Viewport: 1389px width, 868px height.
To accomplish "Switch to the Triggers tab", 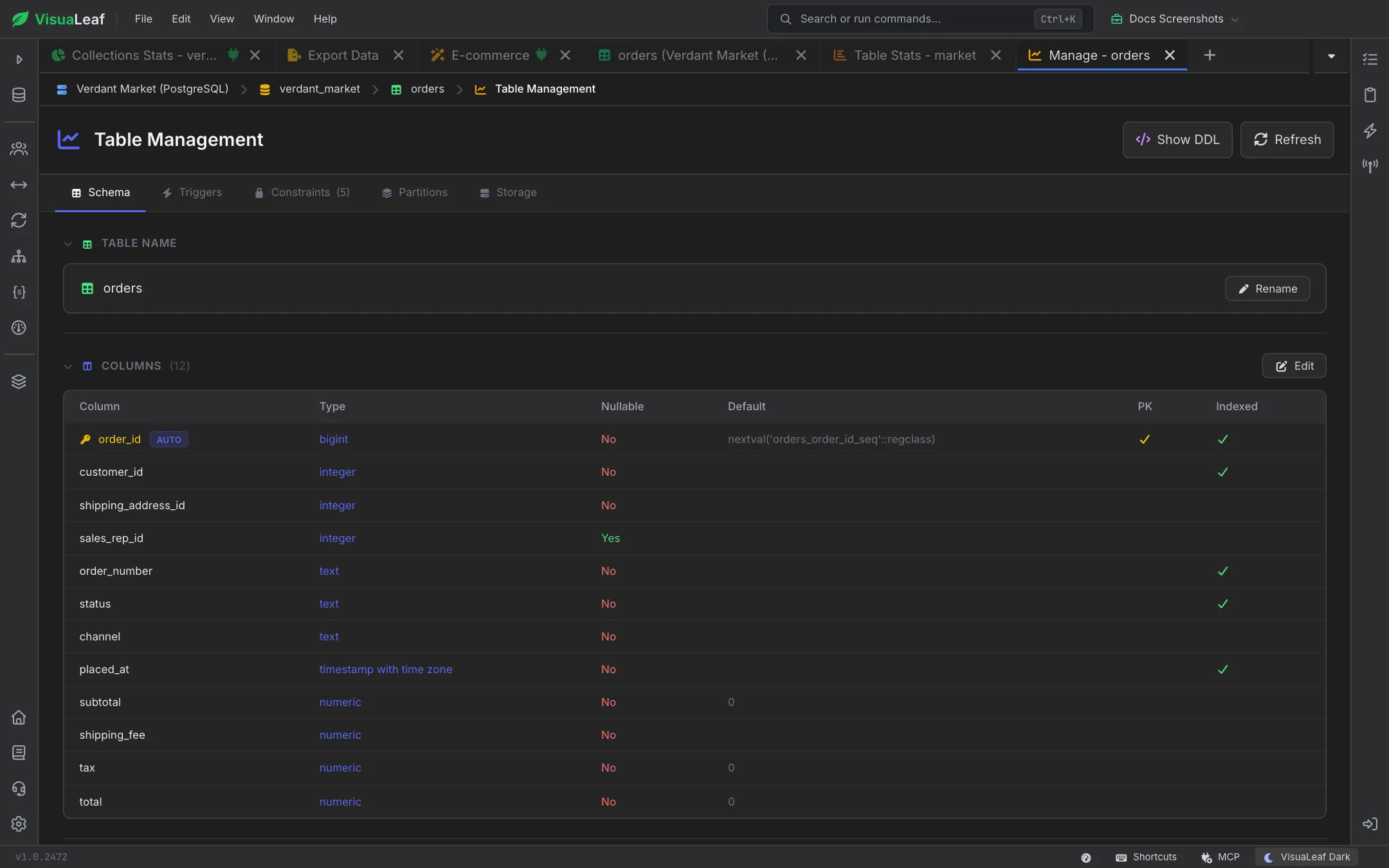I will [192, 192].
